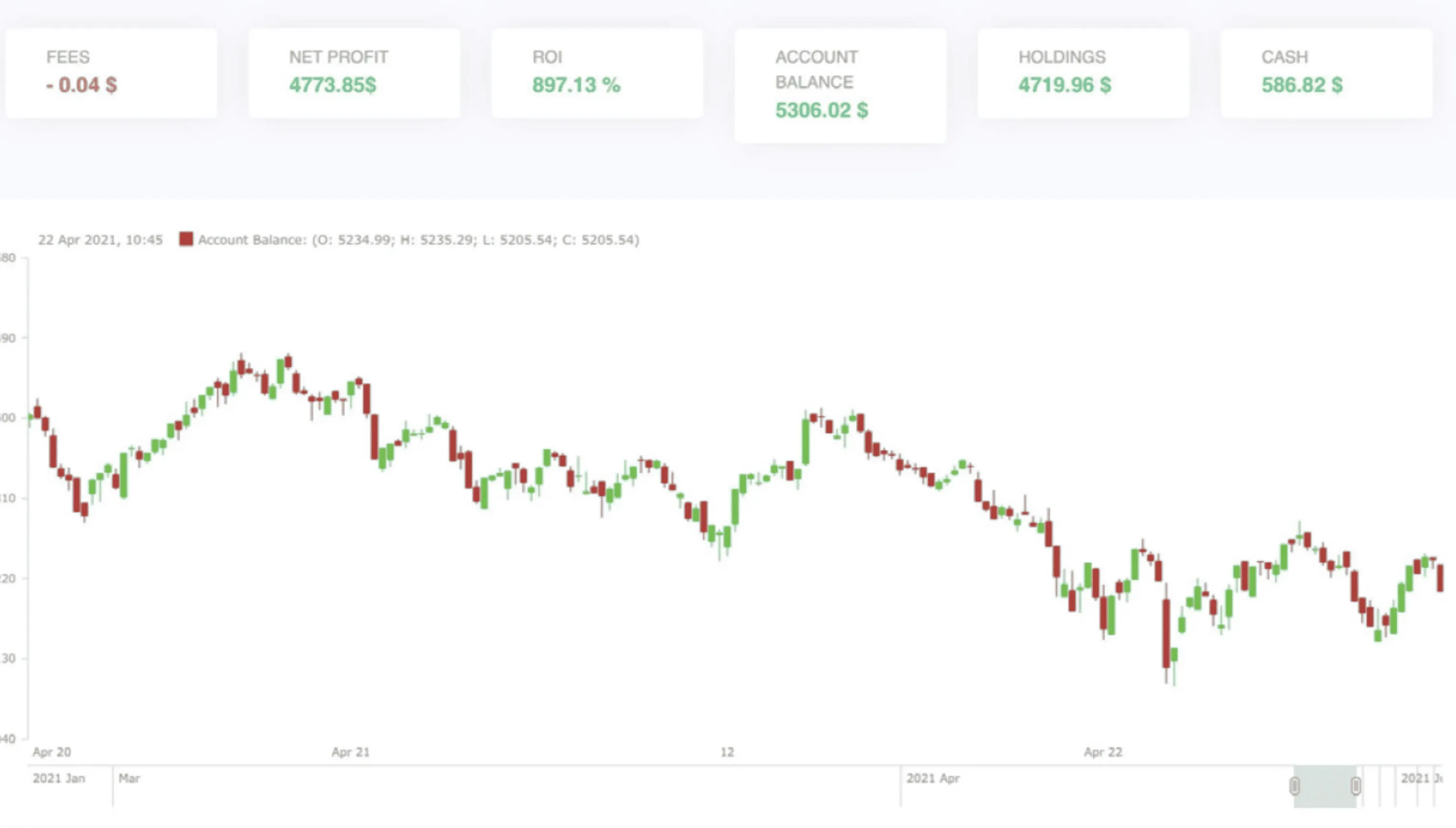Viewport: 1456px width, 828px height.
Task: Click the 2021 Apr label in navigator
Action: [933, 778]
